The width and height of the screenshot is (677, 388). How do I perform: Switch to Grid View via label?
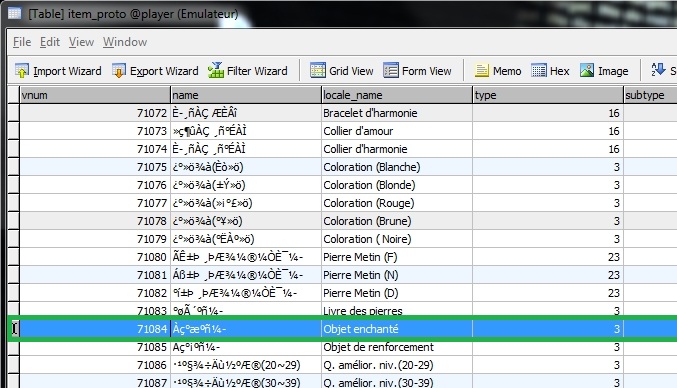point(351,71)
